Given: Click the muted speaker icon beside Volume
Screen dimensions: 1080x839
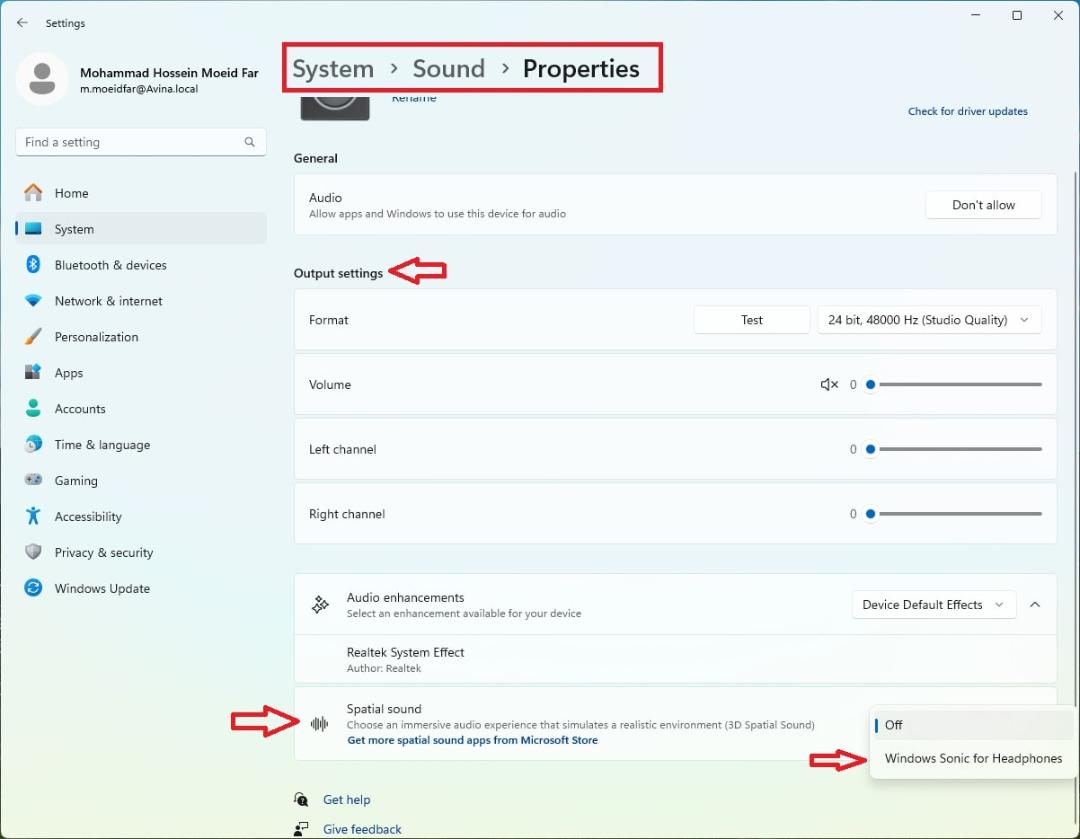Looking at the screenshot, I should coord(829,384).
